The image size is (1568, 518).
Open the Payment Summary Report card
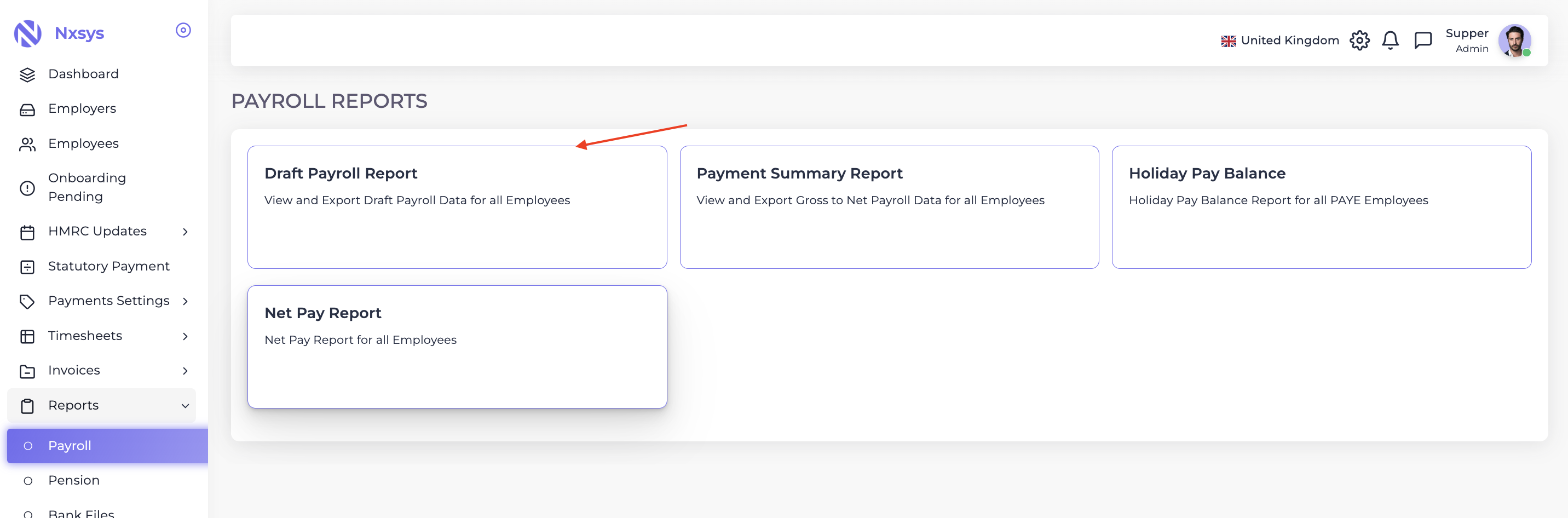[x=889, y=207]
